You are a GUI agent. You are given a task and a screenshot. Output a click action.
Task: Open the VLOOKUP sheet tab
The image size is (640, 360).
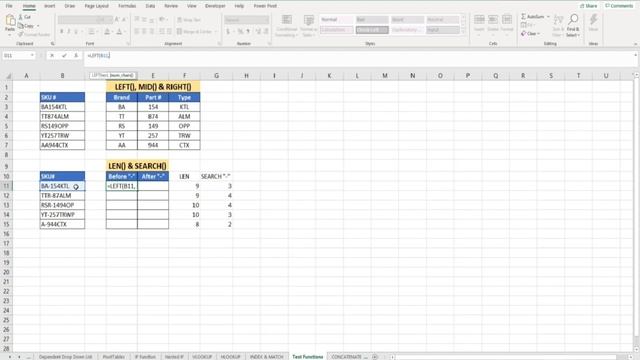[x=202, y=357]
